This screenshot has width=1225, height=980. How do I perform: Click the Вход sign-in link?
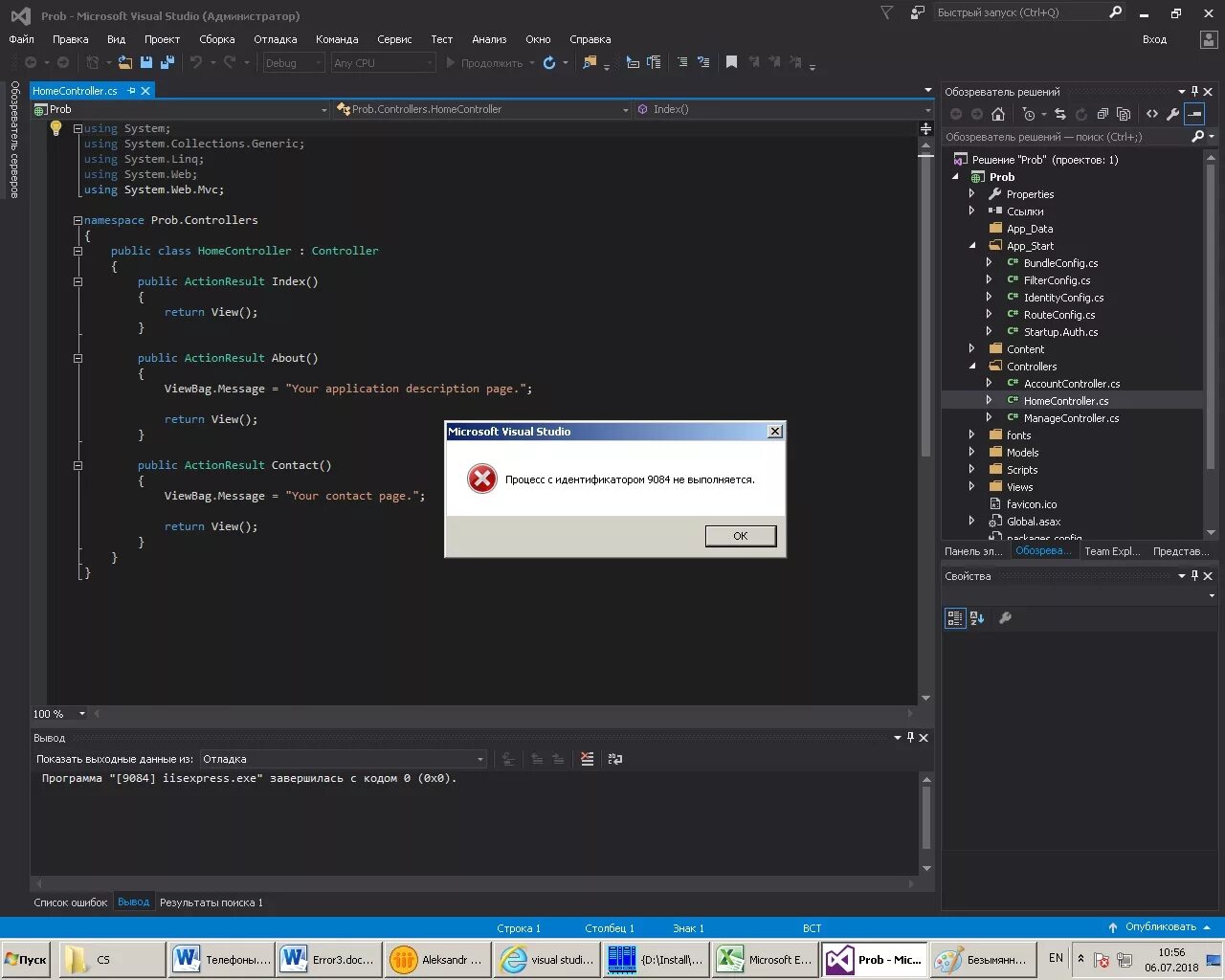coord(1154,39)
